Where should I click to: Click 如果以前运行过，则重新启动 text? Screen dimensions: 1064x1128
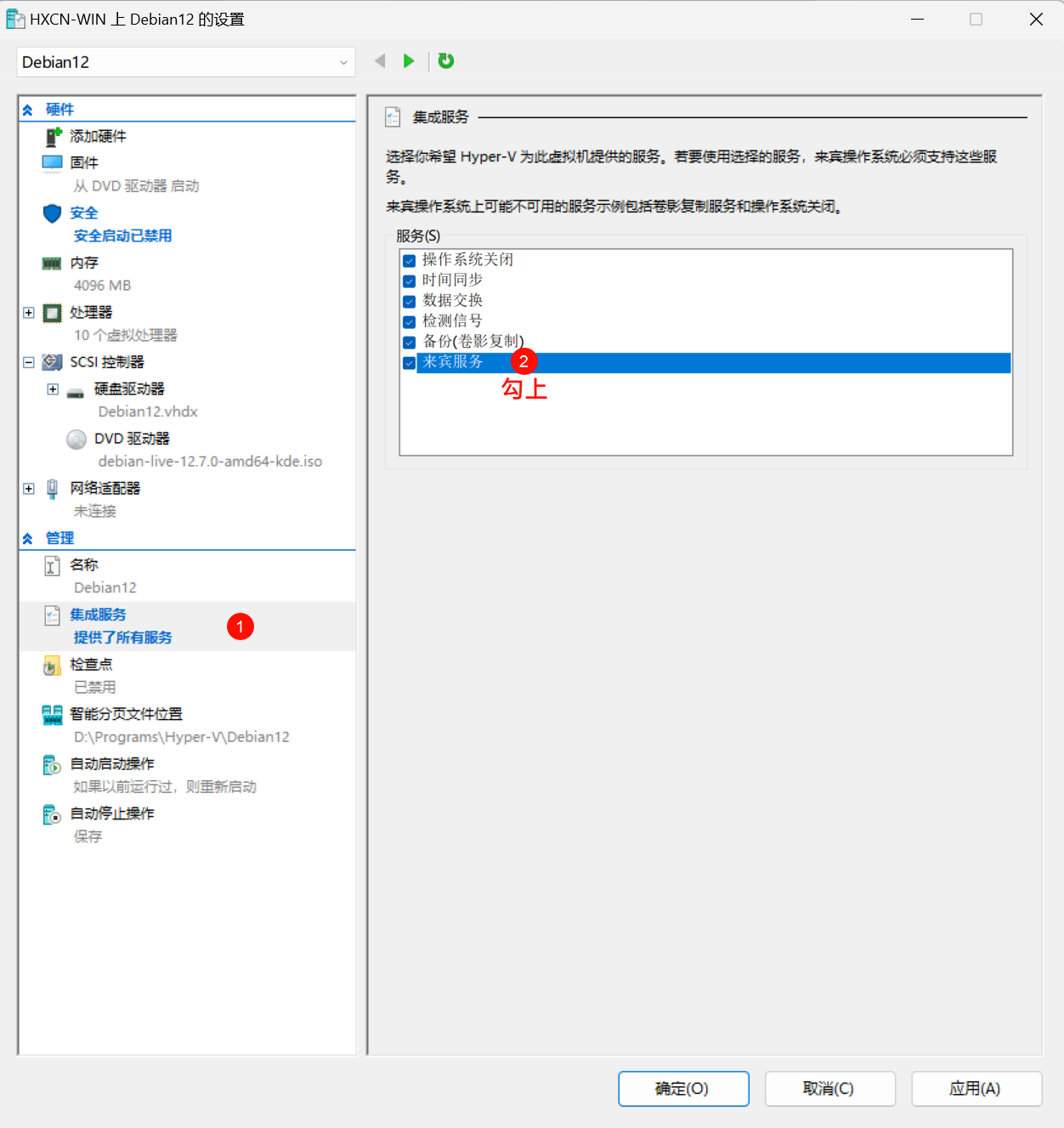coord(165,787)
